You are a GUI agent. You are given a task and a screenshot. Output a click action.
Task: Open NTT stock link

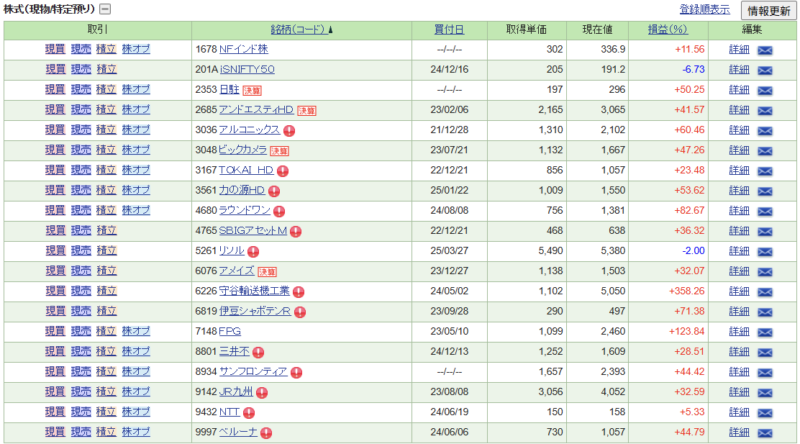click(x=230, y=412)
